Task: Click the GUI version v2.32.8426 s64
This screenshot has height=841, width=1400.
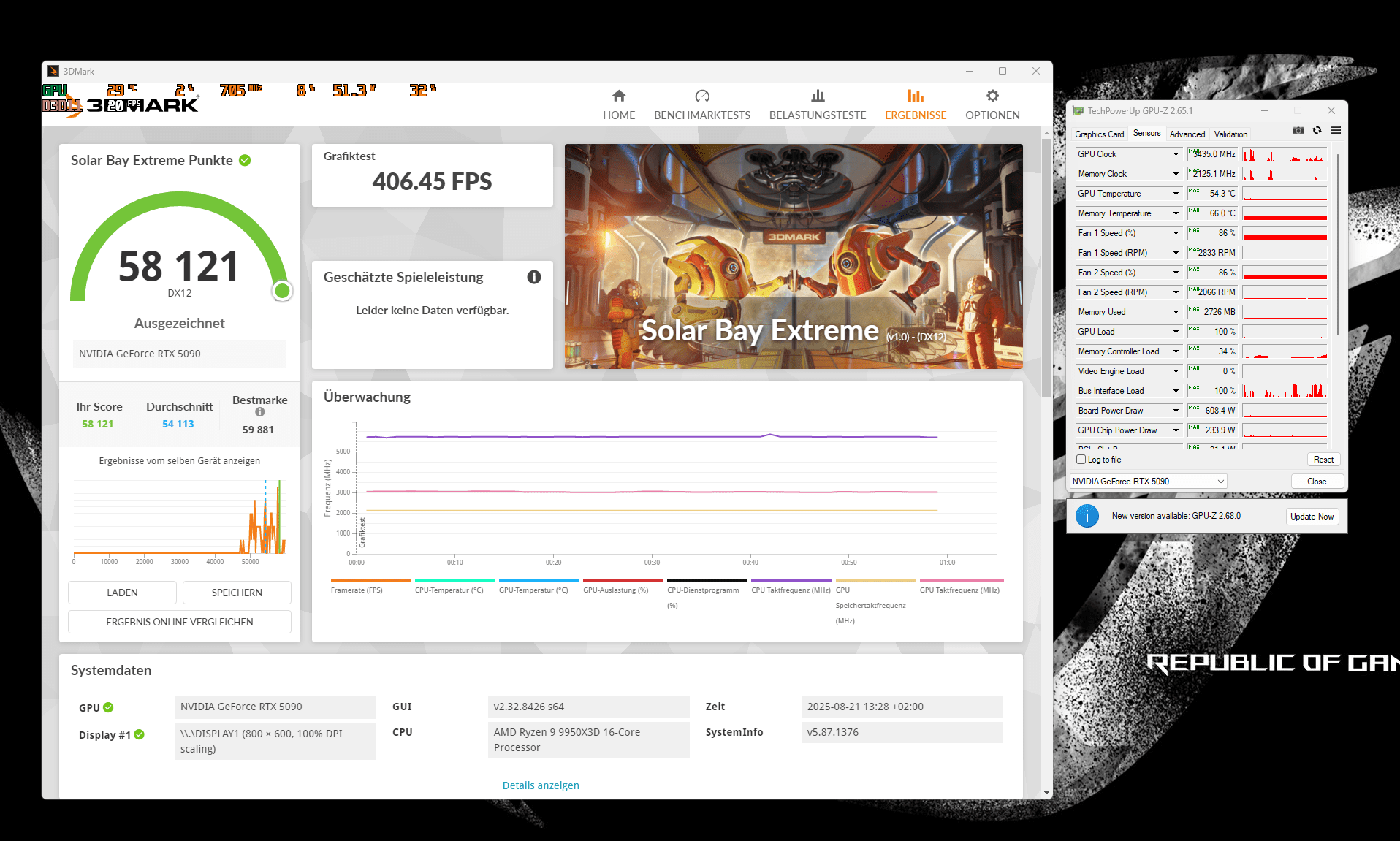Action: pos(589,707)
